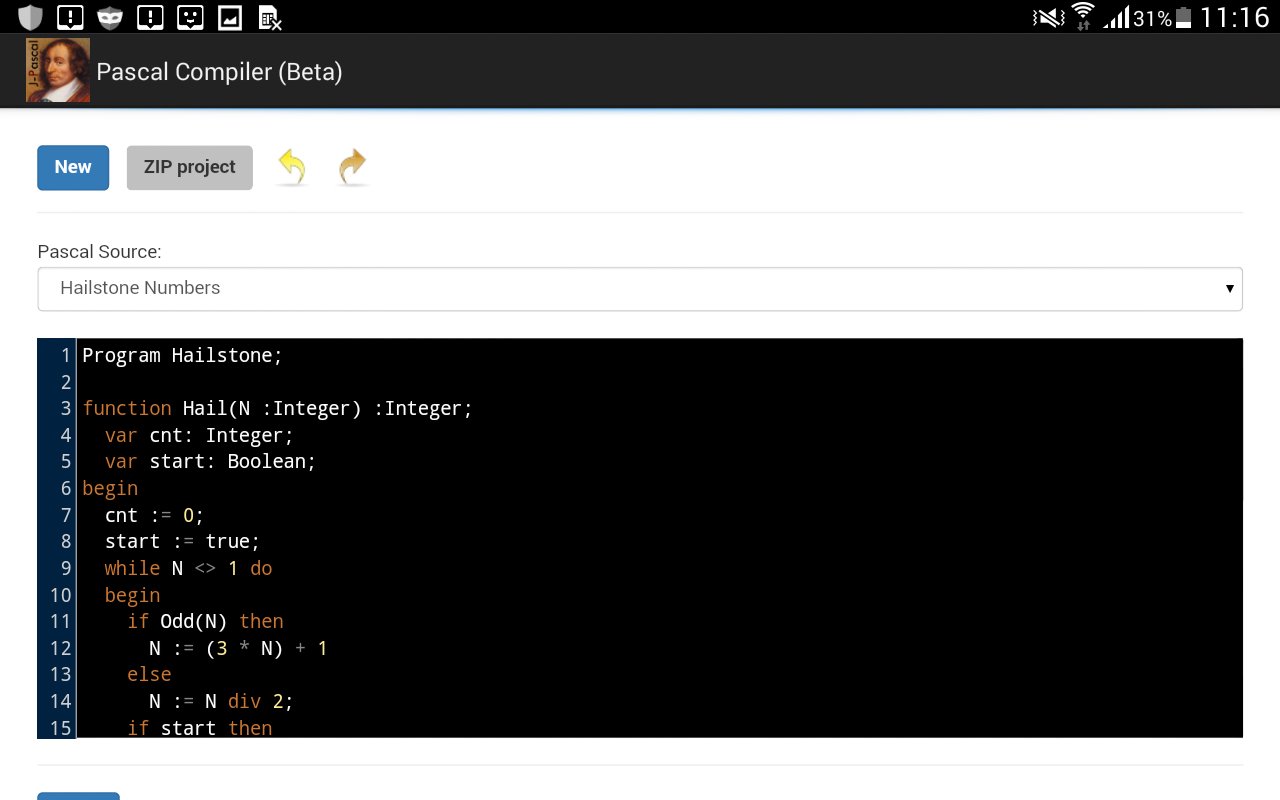Click the ZIP project button

click(x=190, y=167)
